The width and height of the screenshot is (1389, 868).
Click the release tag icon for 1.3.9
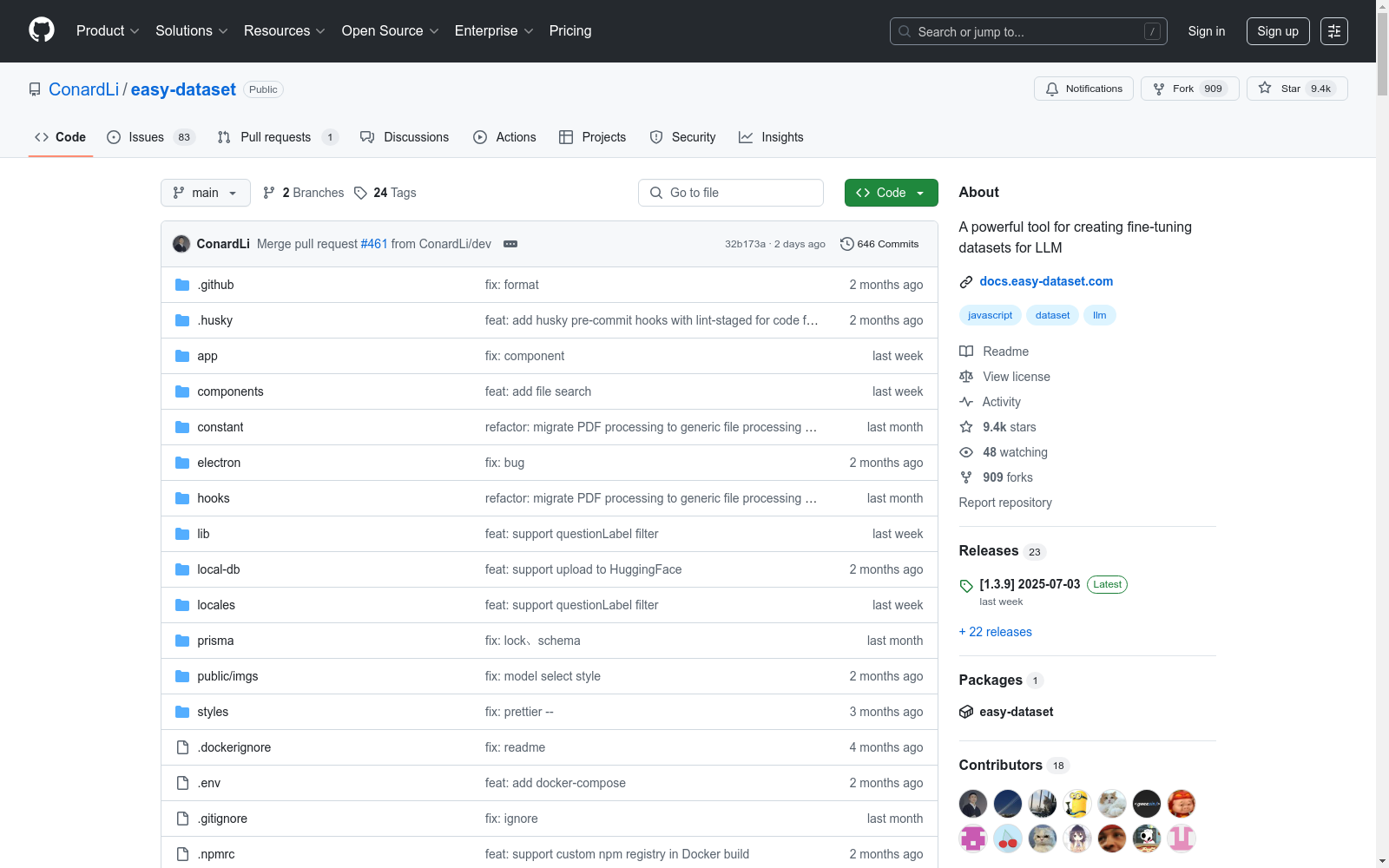click(966, 586)
